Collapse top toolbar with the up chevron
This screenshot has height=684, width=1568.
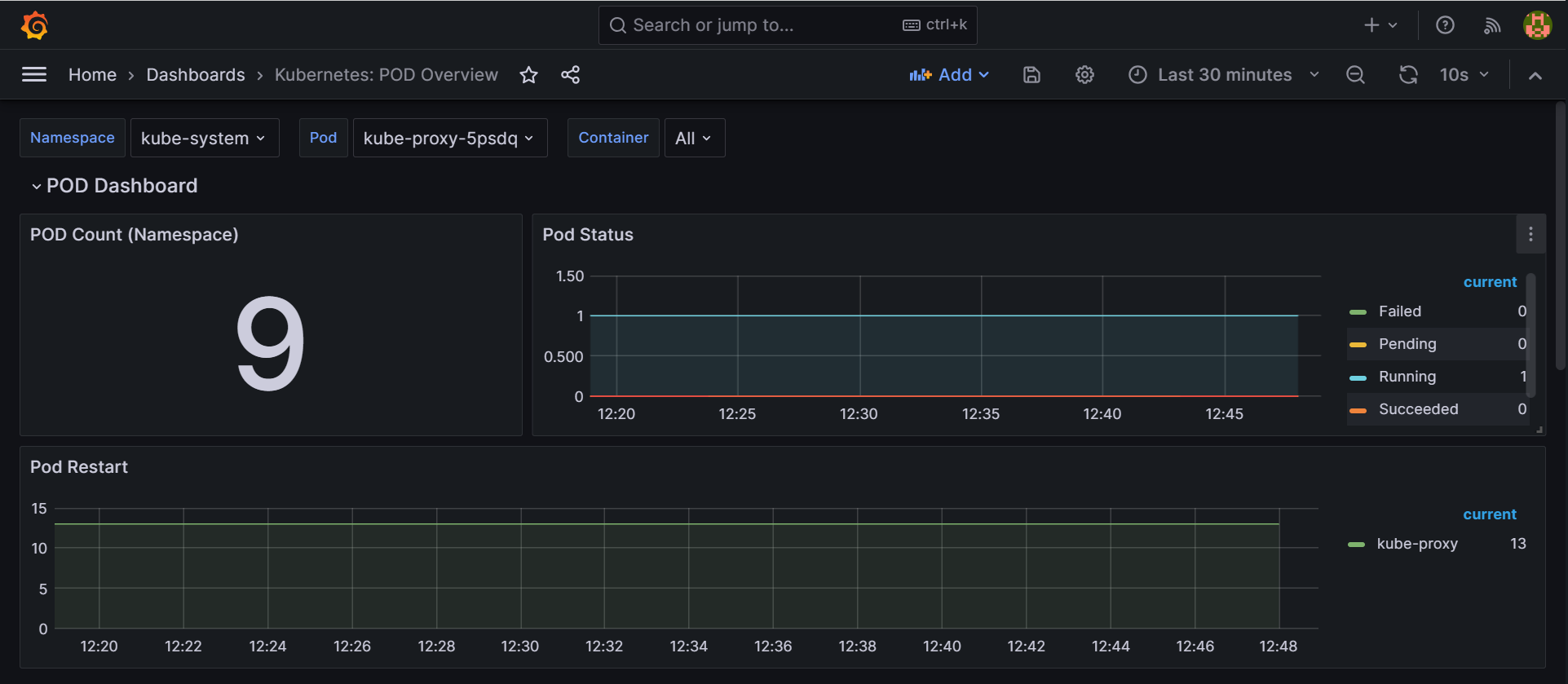coord(1535,76)
